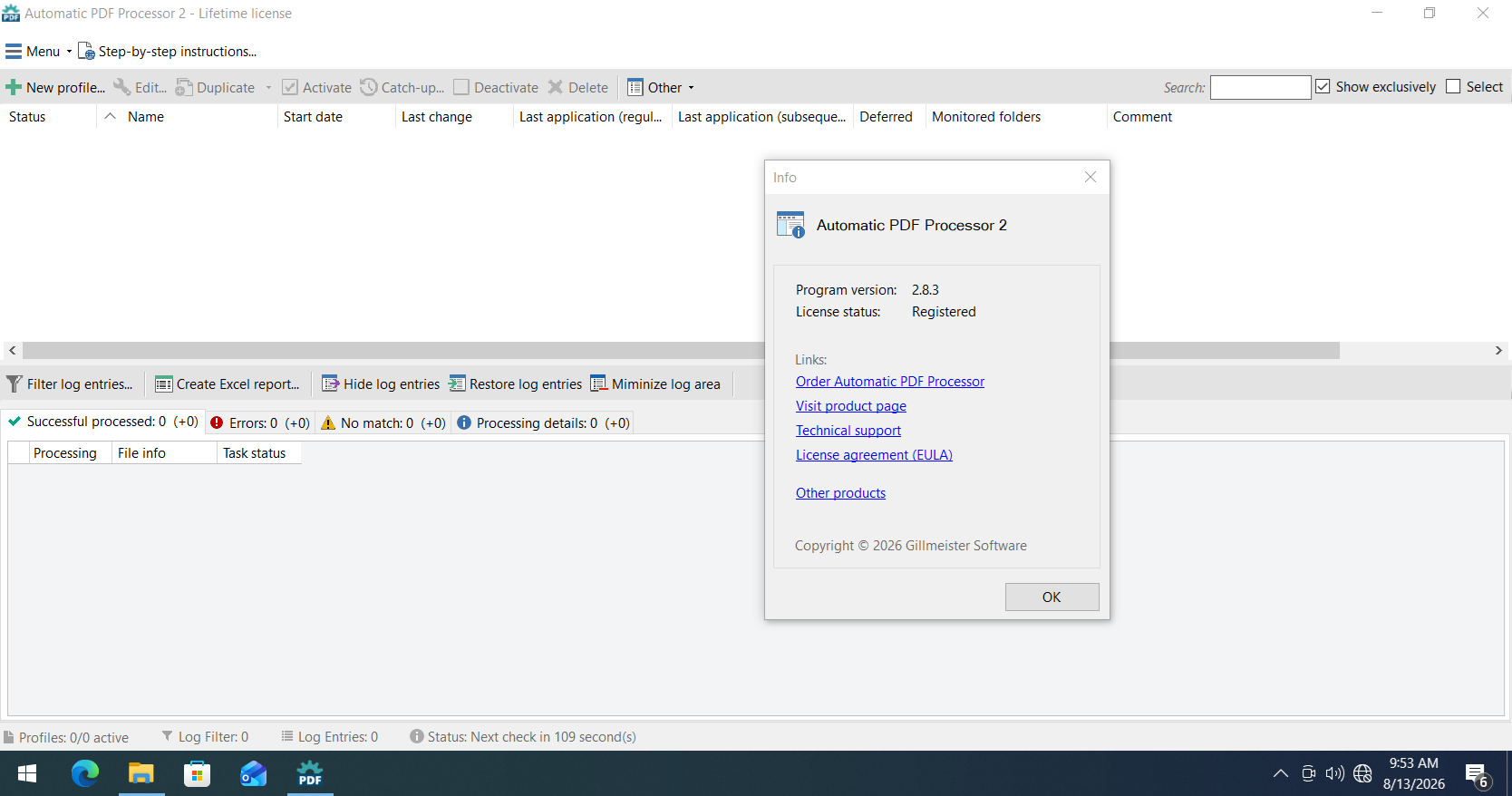
Task: Click the Hide log entries icon
Action: click(331, 384)
